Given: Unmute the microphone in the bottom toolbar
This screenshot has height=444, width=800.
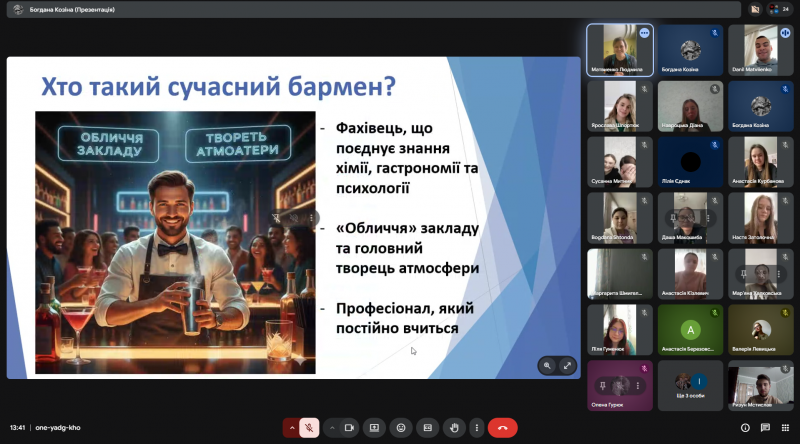Looking at the screenshot, I should coord(310,427).
